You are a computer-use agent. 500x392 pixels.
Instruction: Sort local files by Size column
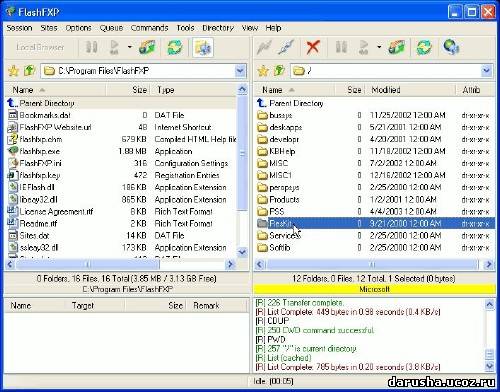(128, 90)
